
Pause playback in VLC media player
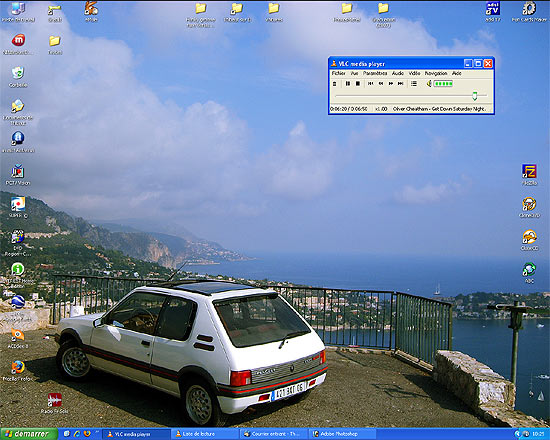tap(348, 84)
